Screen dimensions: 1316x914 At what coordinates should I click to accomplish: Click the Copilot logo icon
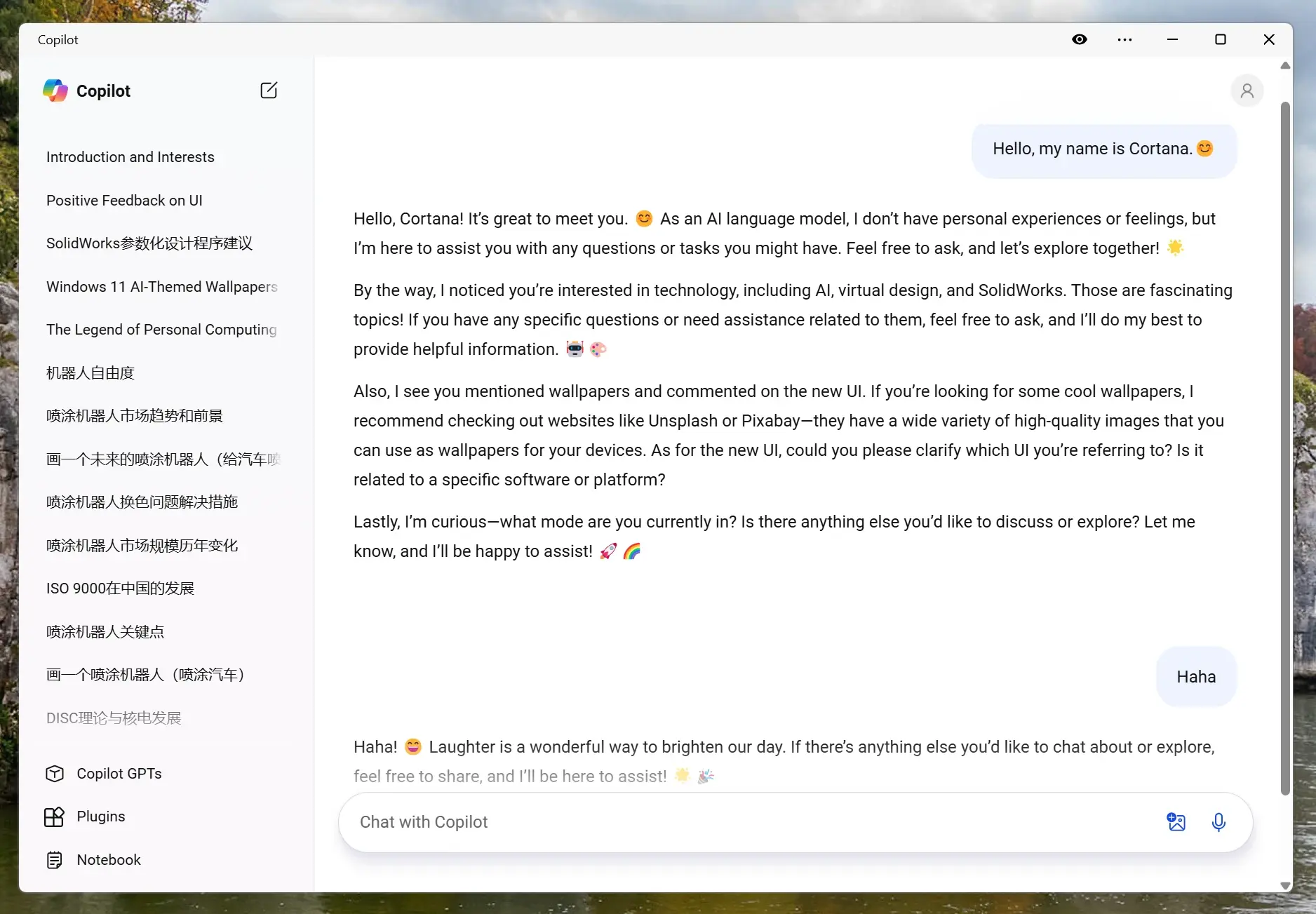click(x=55, y=90)
